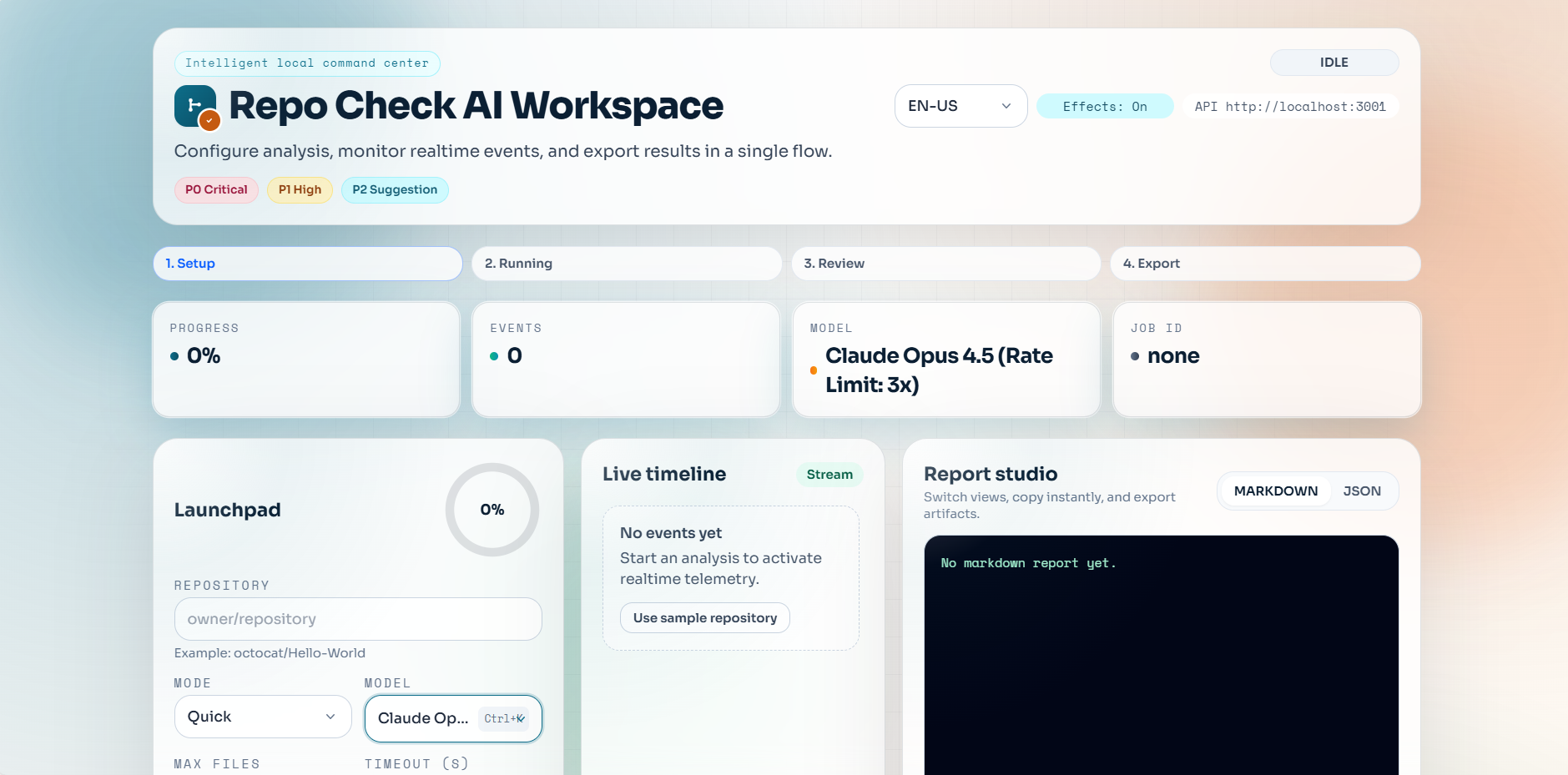Open the 4. Export step

1263,263
